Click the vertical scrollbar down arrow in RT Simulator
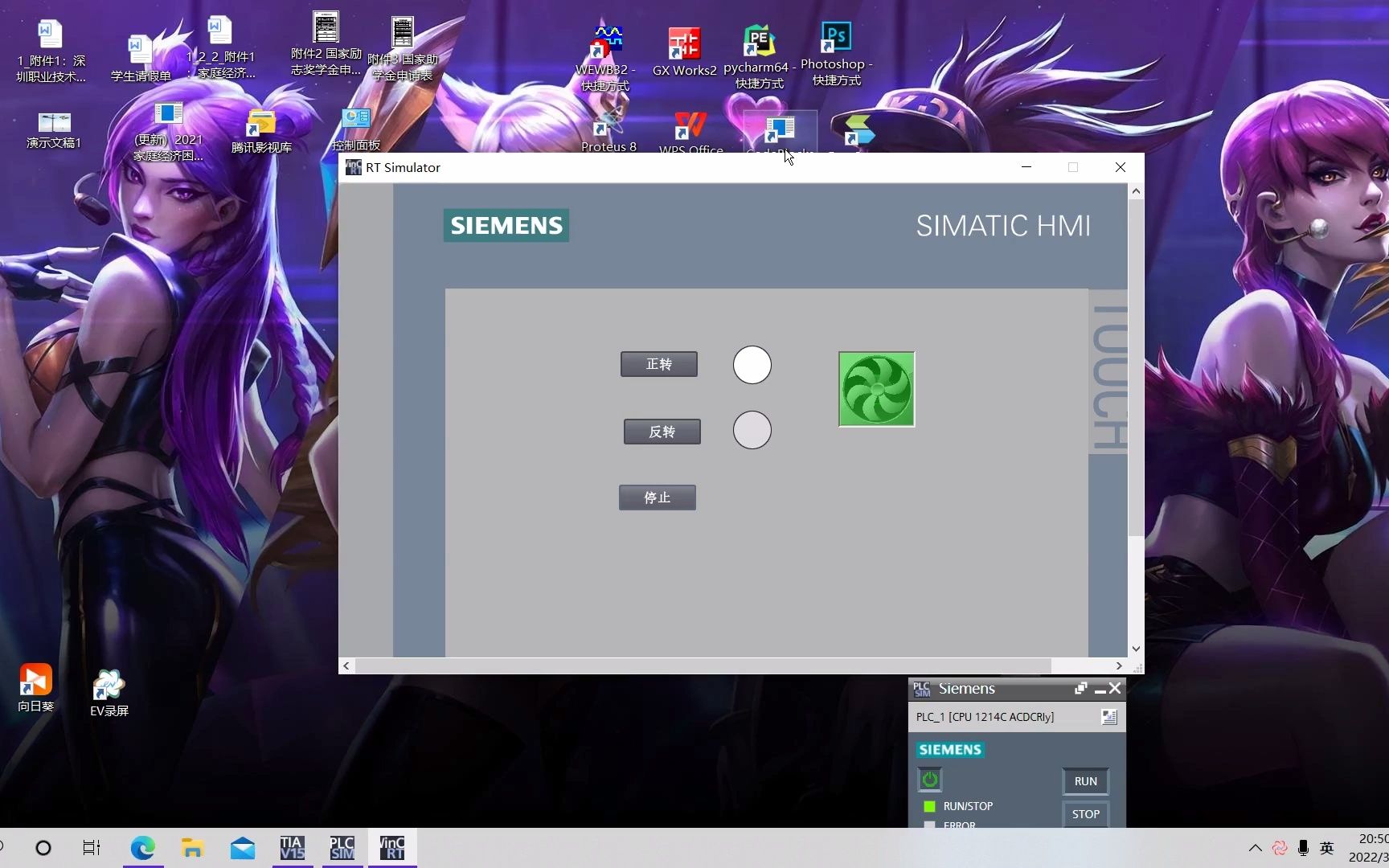The image size is (1389, 868). point(1136,649)
